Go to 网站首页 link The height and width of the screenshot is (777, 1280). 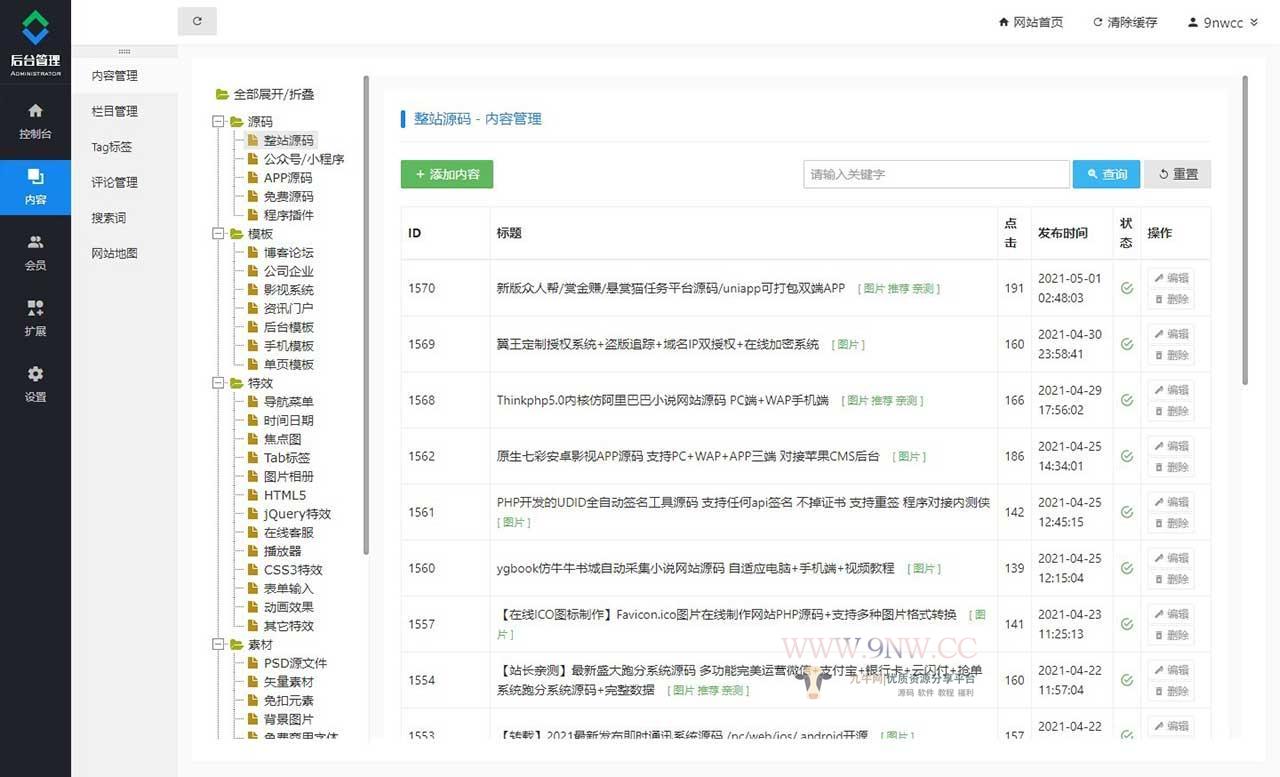tap(1031, 22)
